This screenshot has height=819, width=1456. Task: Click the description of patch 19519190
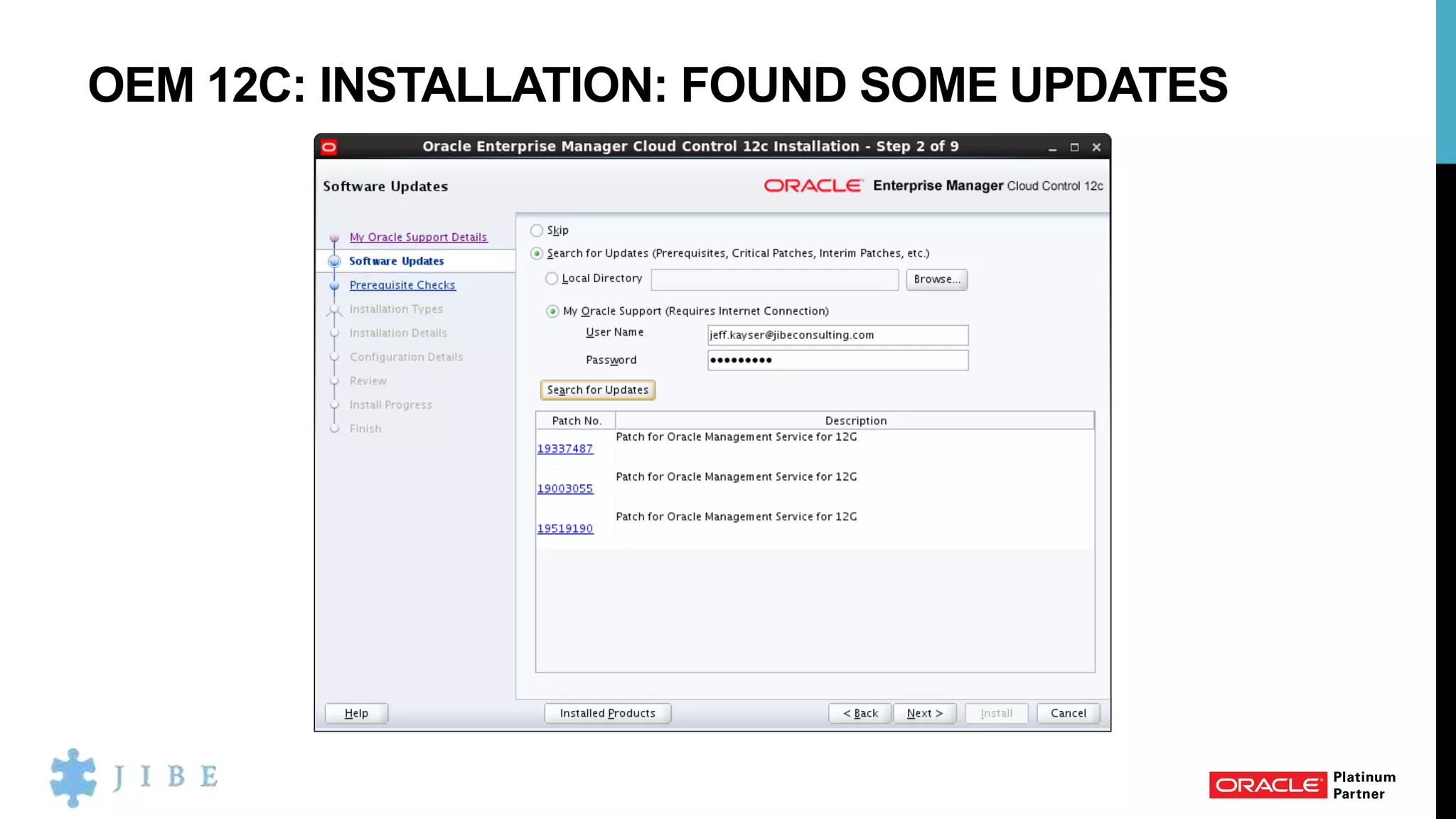pyautogui.click(x=736, y=517)
